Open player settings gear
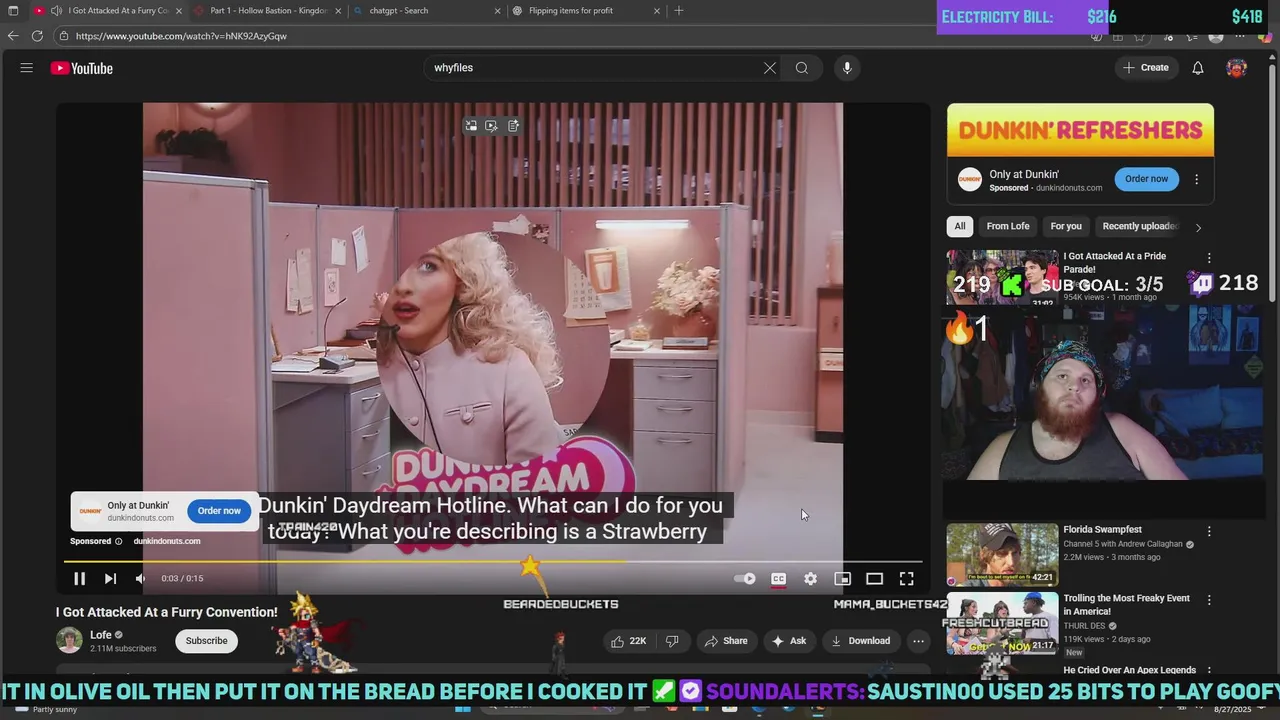This screenshot has height=720, width=1280. 810,578
